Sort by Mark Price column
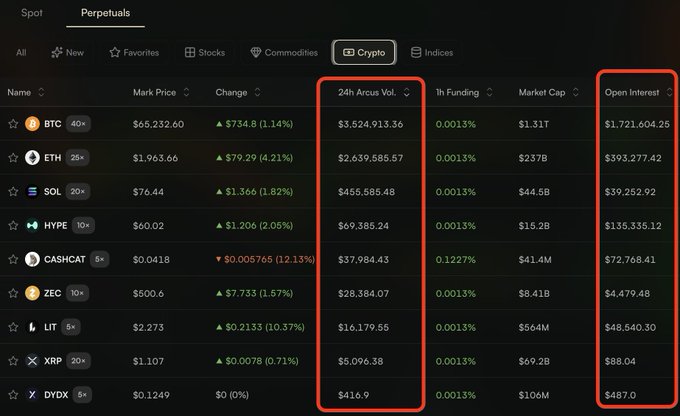The image size is (680, 416). coord(161,92)
